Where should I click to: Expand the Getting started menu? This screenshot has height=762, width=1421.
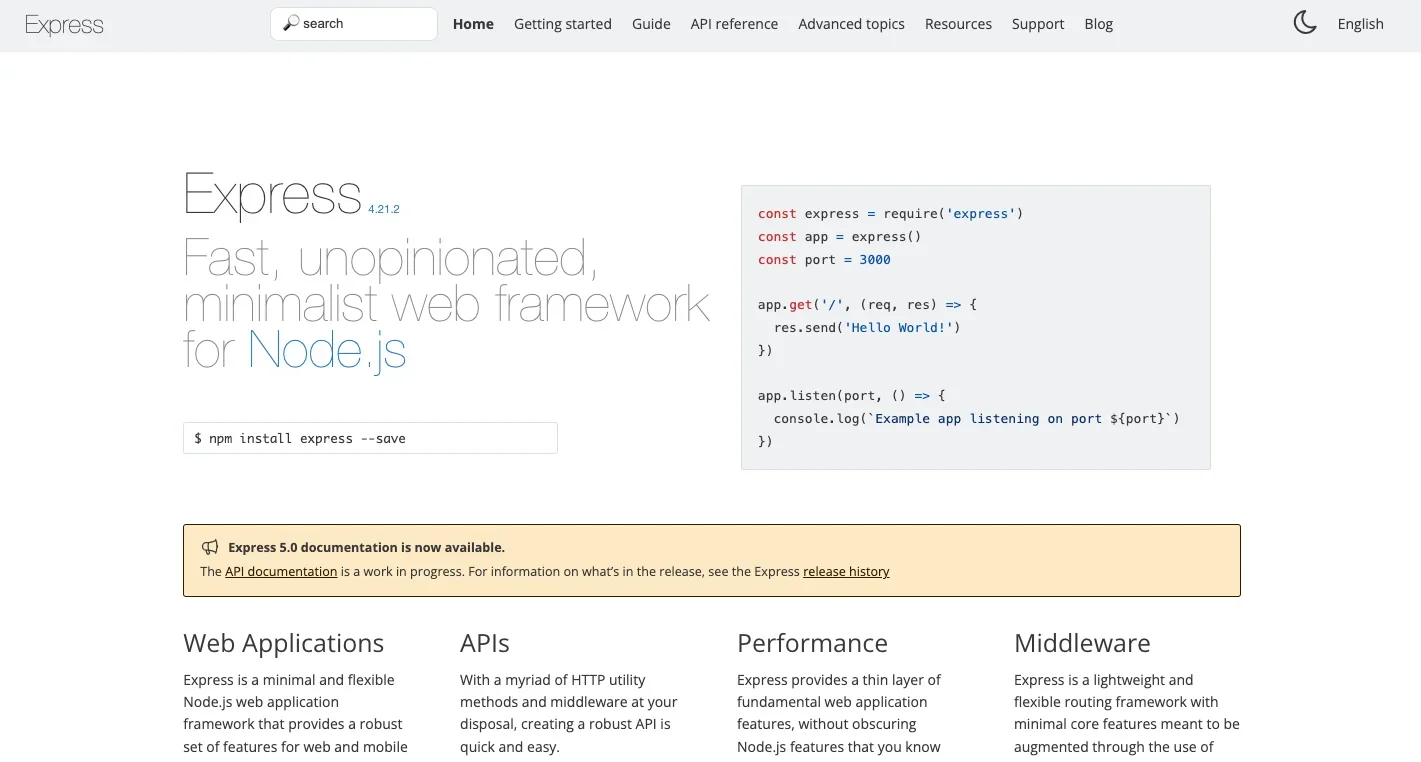pos(562,24)
